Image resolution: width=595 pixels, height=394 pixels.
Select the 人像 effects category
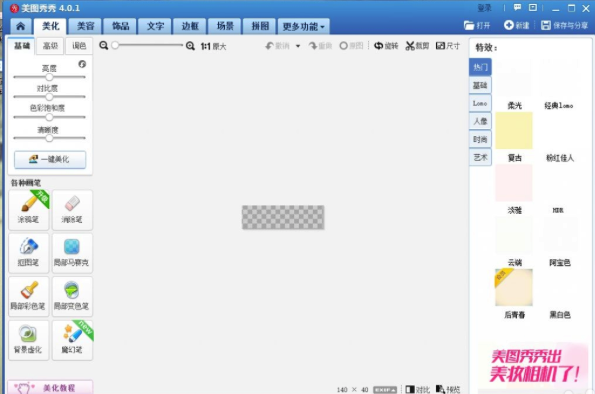click(480, 121)
